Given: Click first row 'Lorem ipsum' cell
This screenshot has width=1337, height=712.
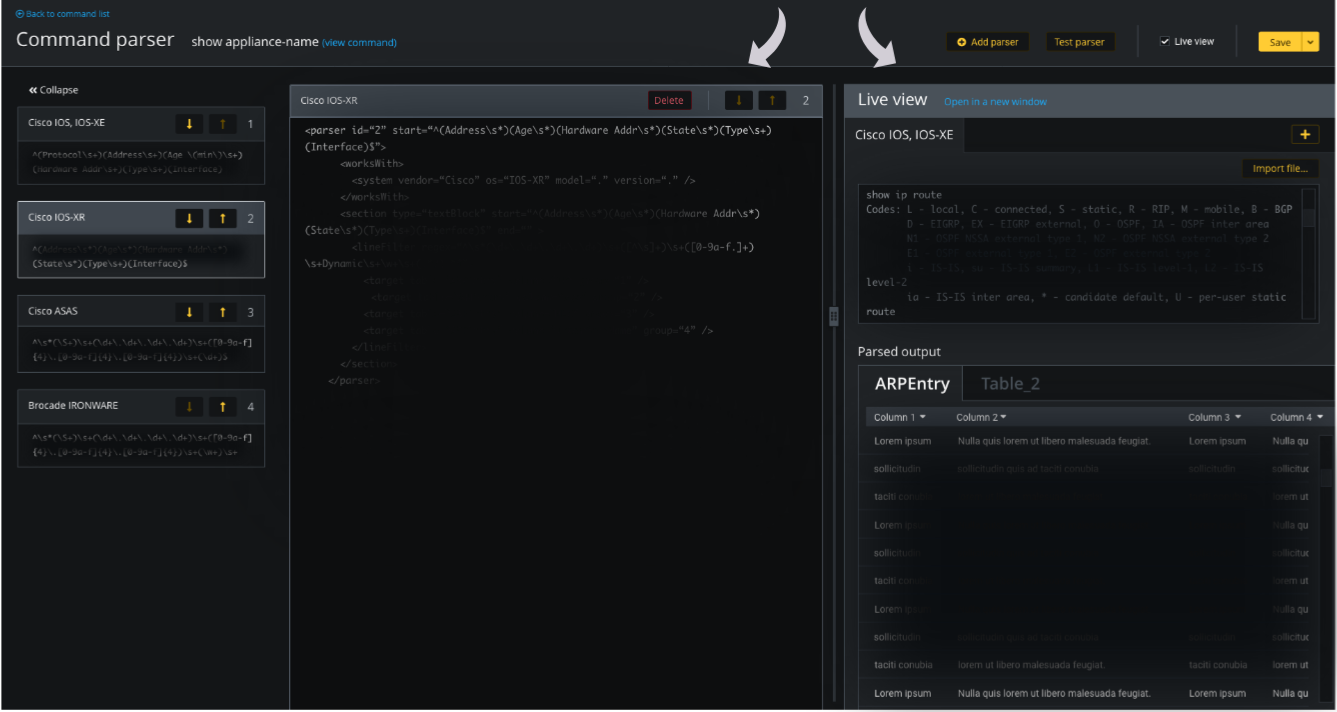Looking at the screenshot, I should click(902, 441).
